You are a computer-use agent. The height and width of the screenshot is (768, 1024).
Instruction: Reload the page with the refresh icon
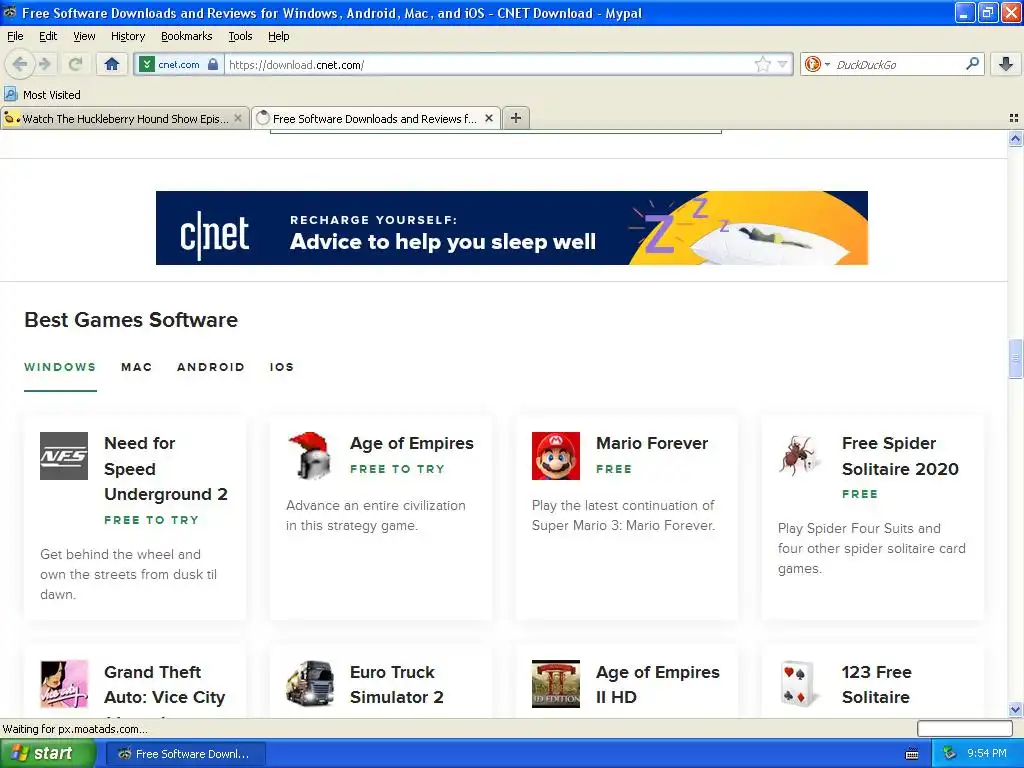pos(75,64)
